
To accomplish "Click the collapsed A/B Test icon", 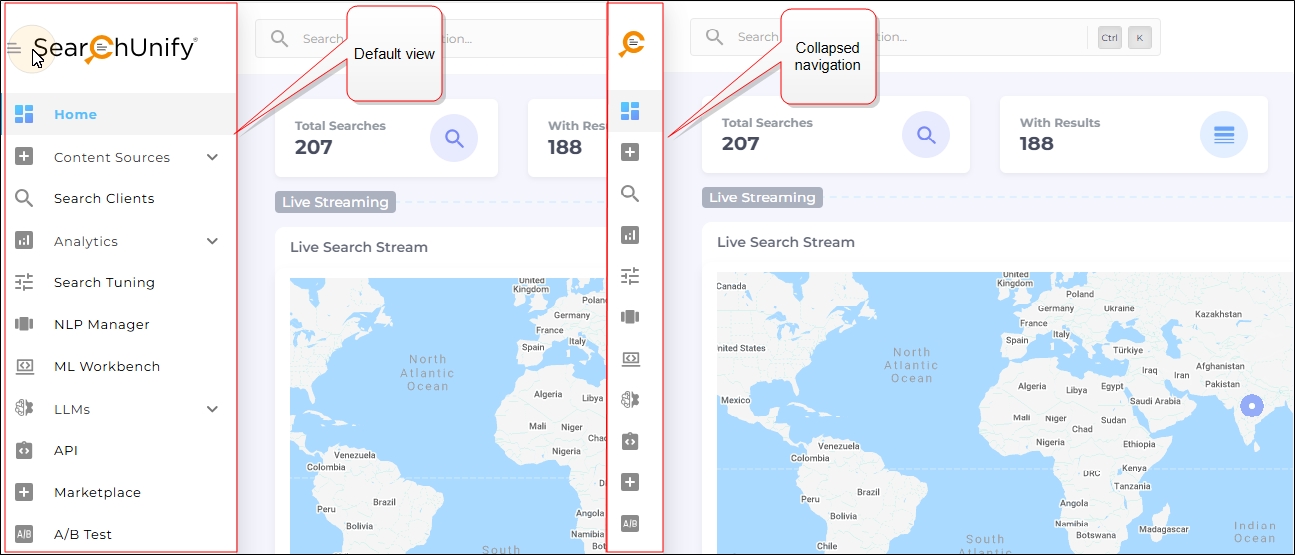I will point(630,523).
